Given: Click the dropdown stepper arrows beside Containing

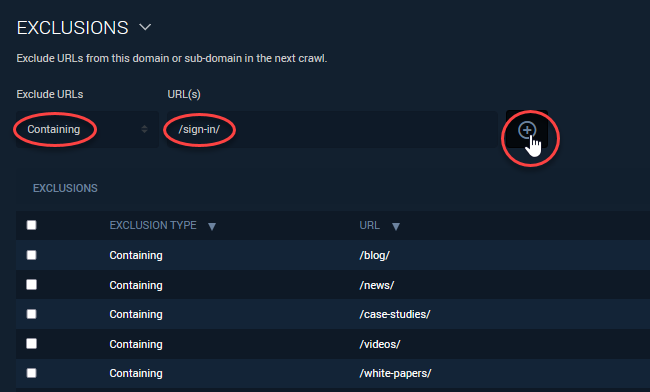Looking at the screenshot, I should coord(144,129).
